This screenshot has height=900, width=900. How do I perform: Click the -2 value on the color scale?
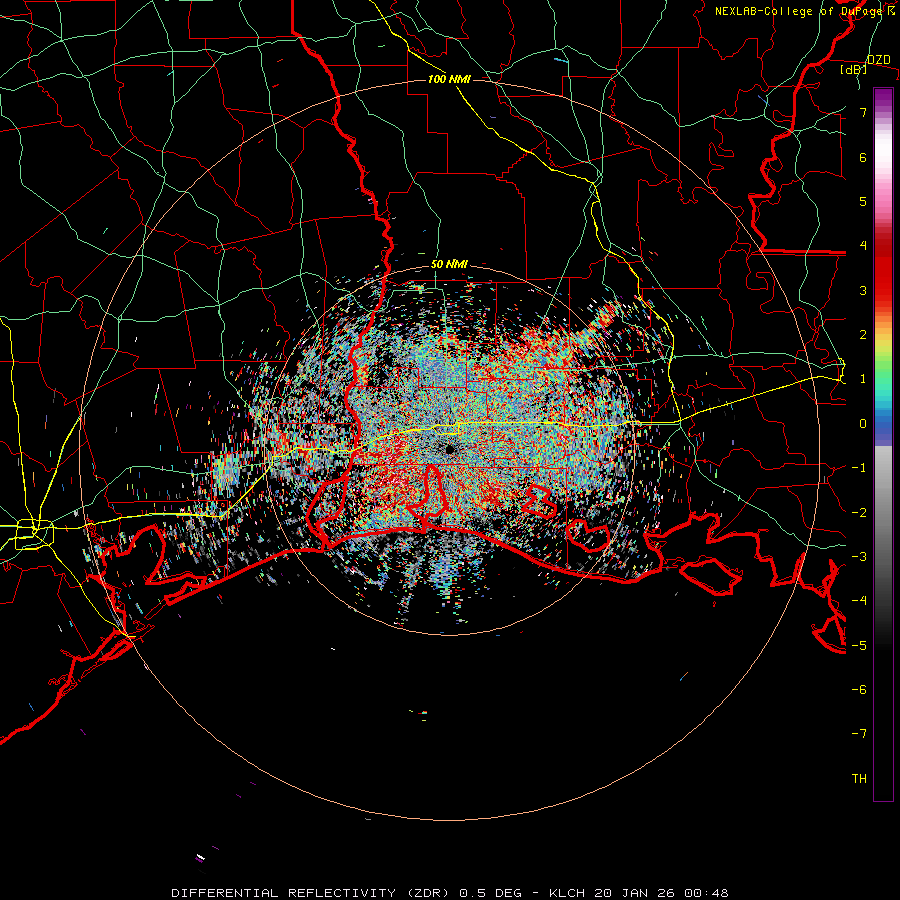(859, 513)
